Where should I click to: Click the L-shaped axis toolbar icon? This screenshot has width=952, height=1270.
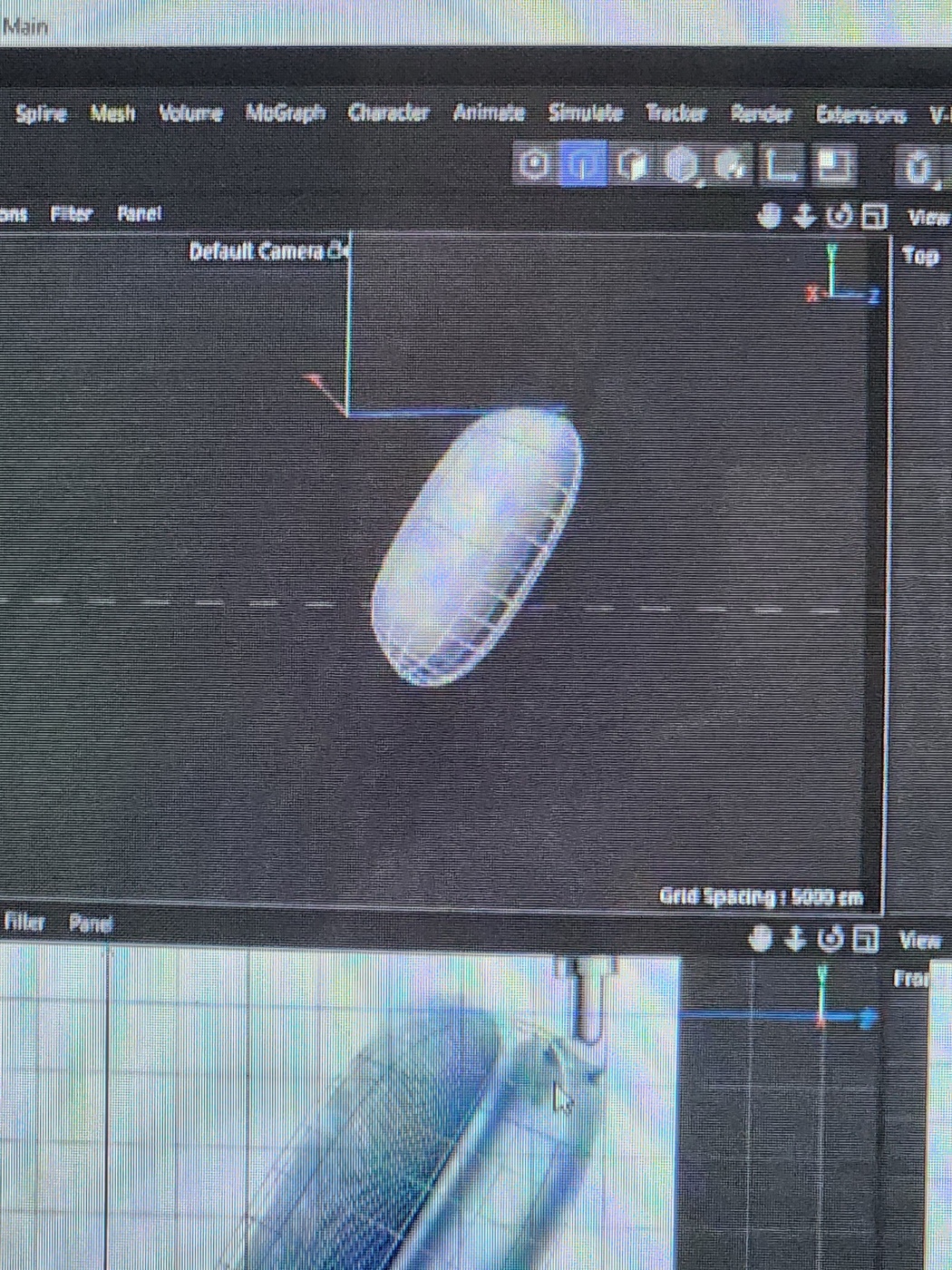(x=782, y=164)
